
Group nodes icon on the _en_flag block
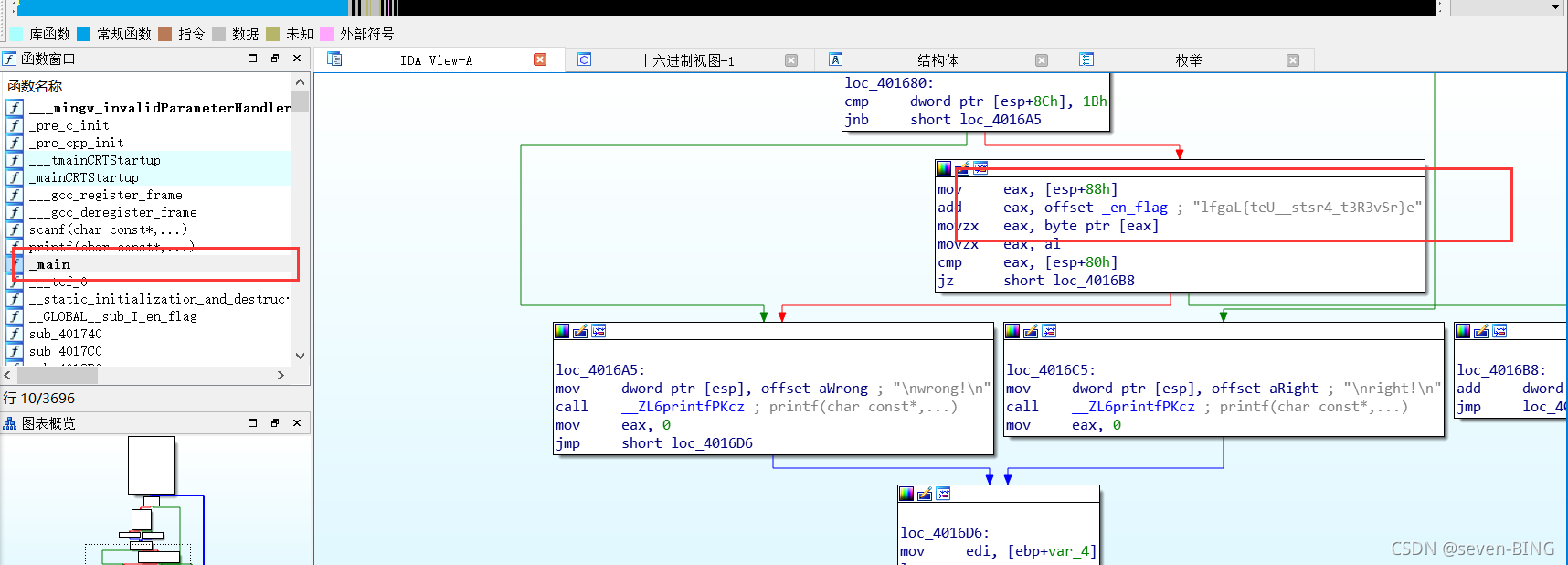[x=980, y=168]
